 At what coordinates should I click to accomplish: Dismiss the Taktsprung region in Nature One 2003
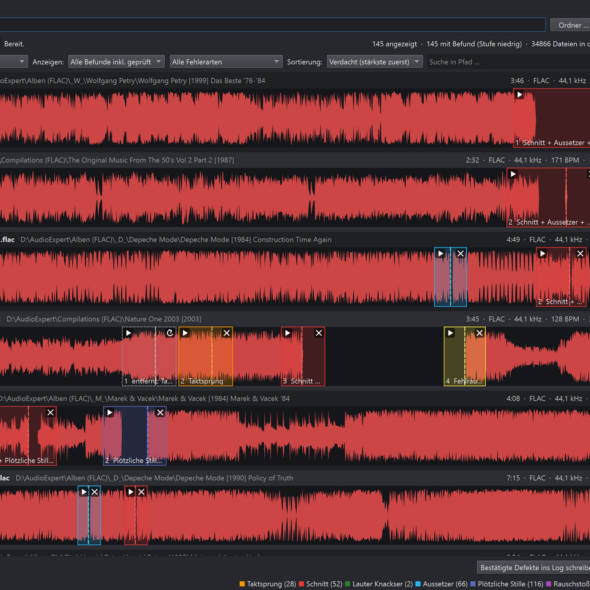(227, 333)
